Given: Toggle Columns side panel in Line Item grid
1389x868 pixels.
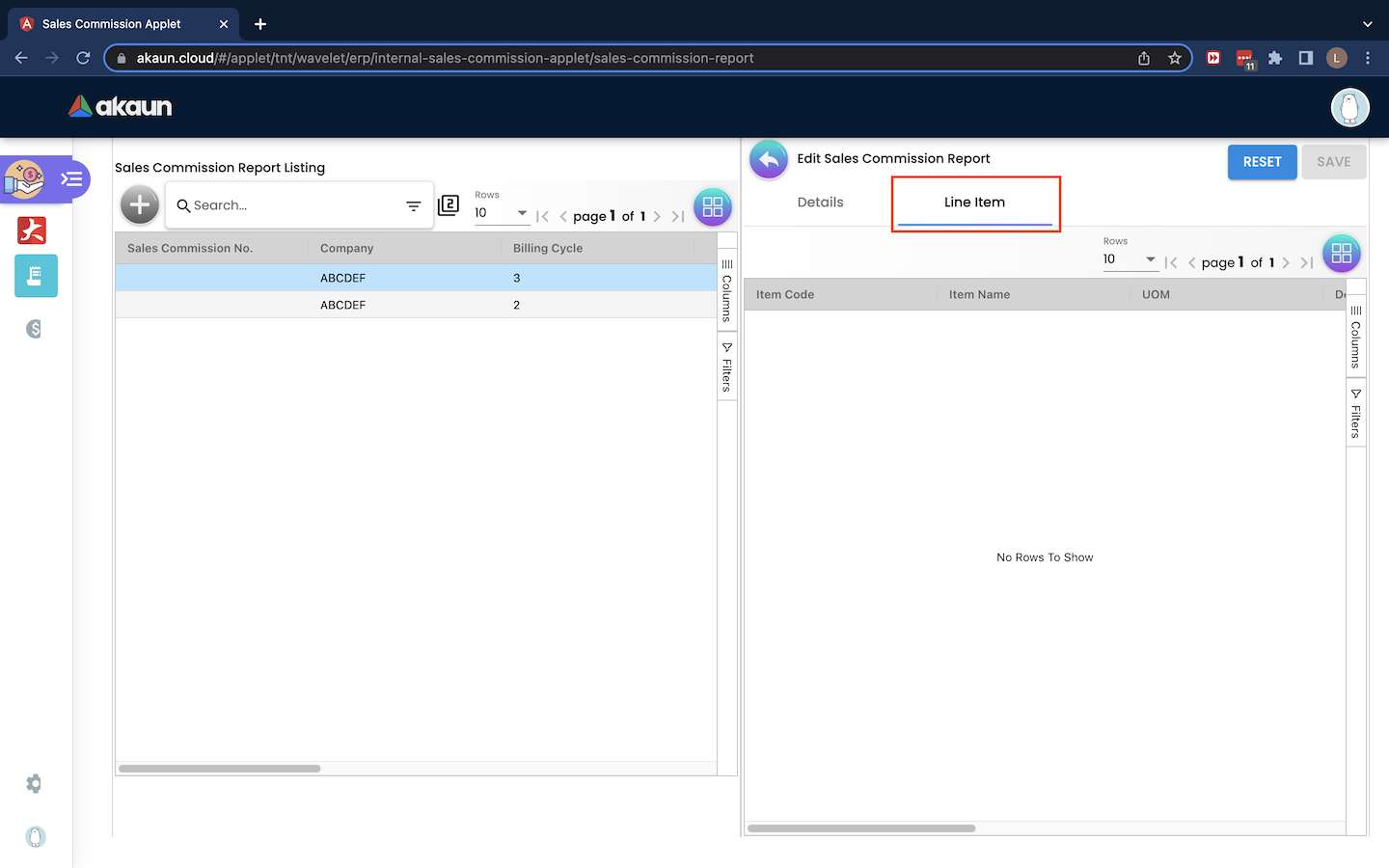Looking at the screenshot, I should [1356, 337].
